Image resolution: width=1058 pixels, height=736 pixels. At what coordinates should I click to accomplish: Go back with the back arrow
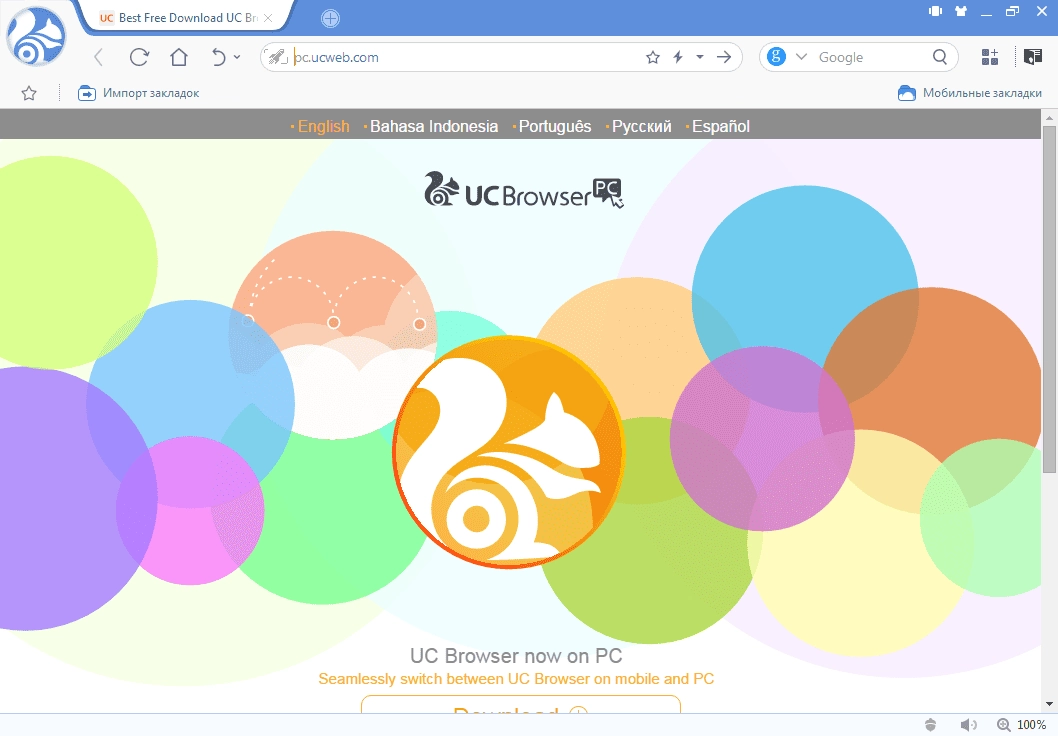pyautogui.click(x=99, y=57)
